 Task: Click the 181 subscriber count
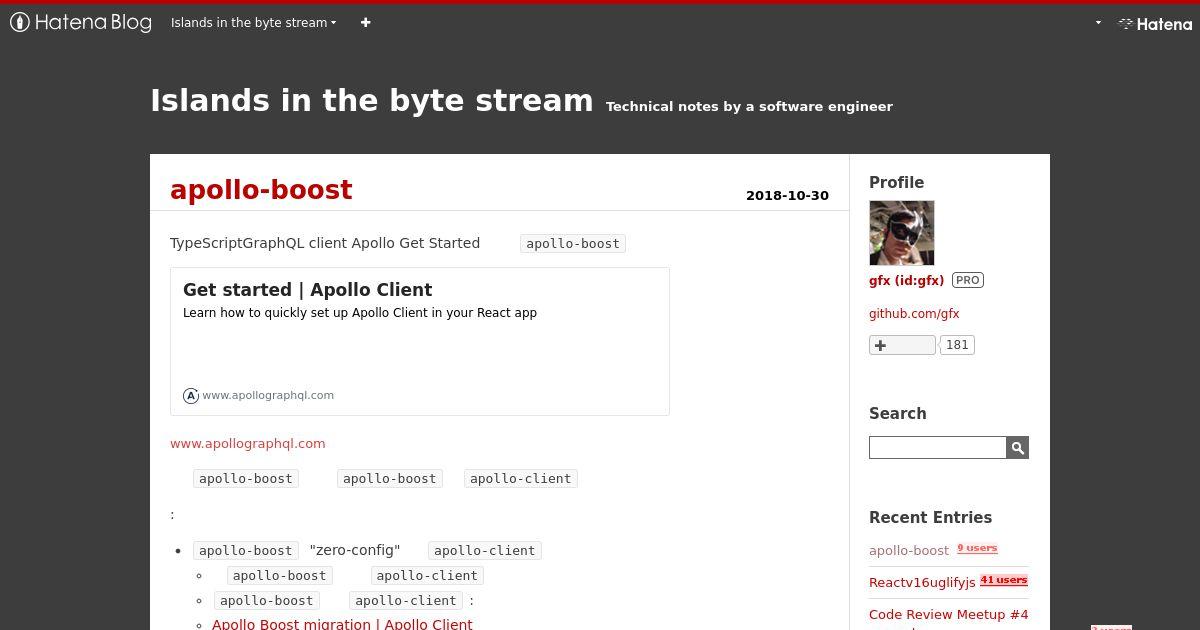click(957, 345)
